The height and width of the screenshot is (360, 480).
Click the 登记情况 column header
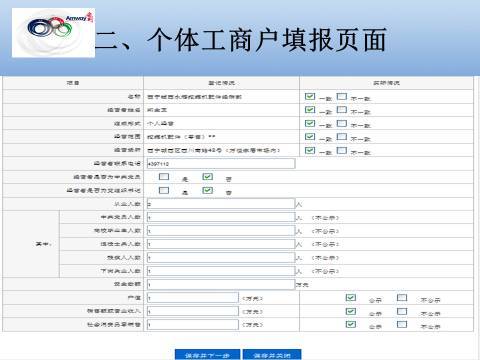point(222,83)
